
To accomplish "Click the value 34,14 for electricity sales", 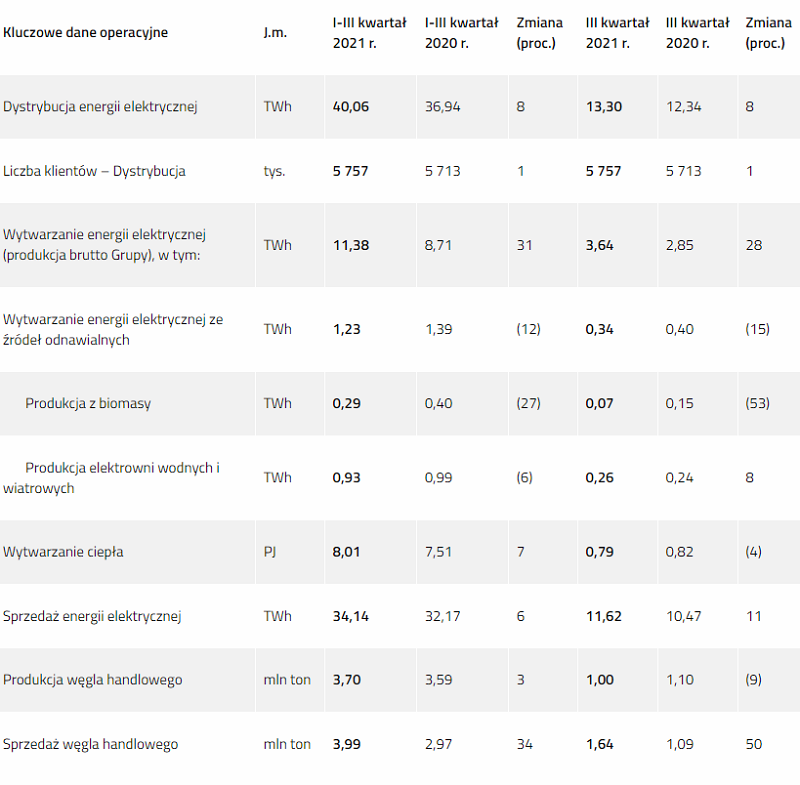I will [x=351, y=616].
